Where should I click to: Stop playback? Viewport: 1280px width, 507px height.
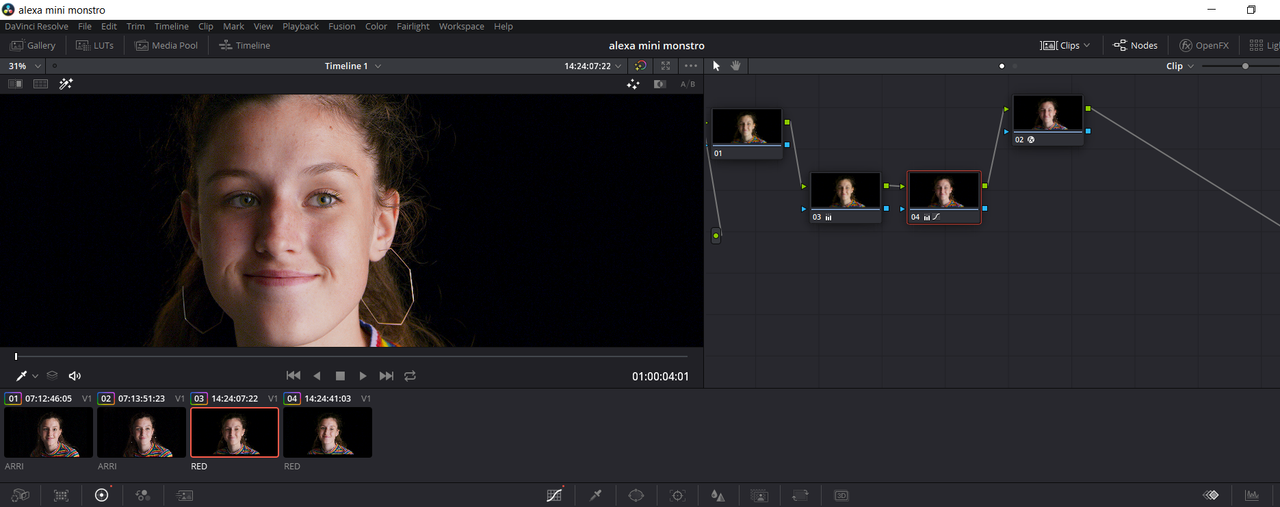(x=340, y=376)
